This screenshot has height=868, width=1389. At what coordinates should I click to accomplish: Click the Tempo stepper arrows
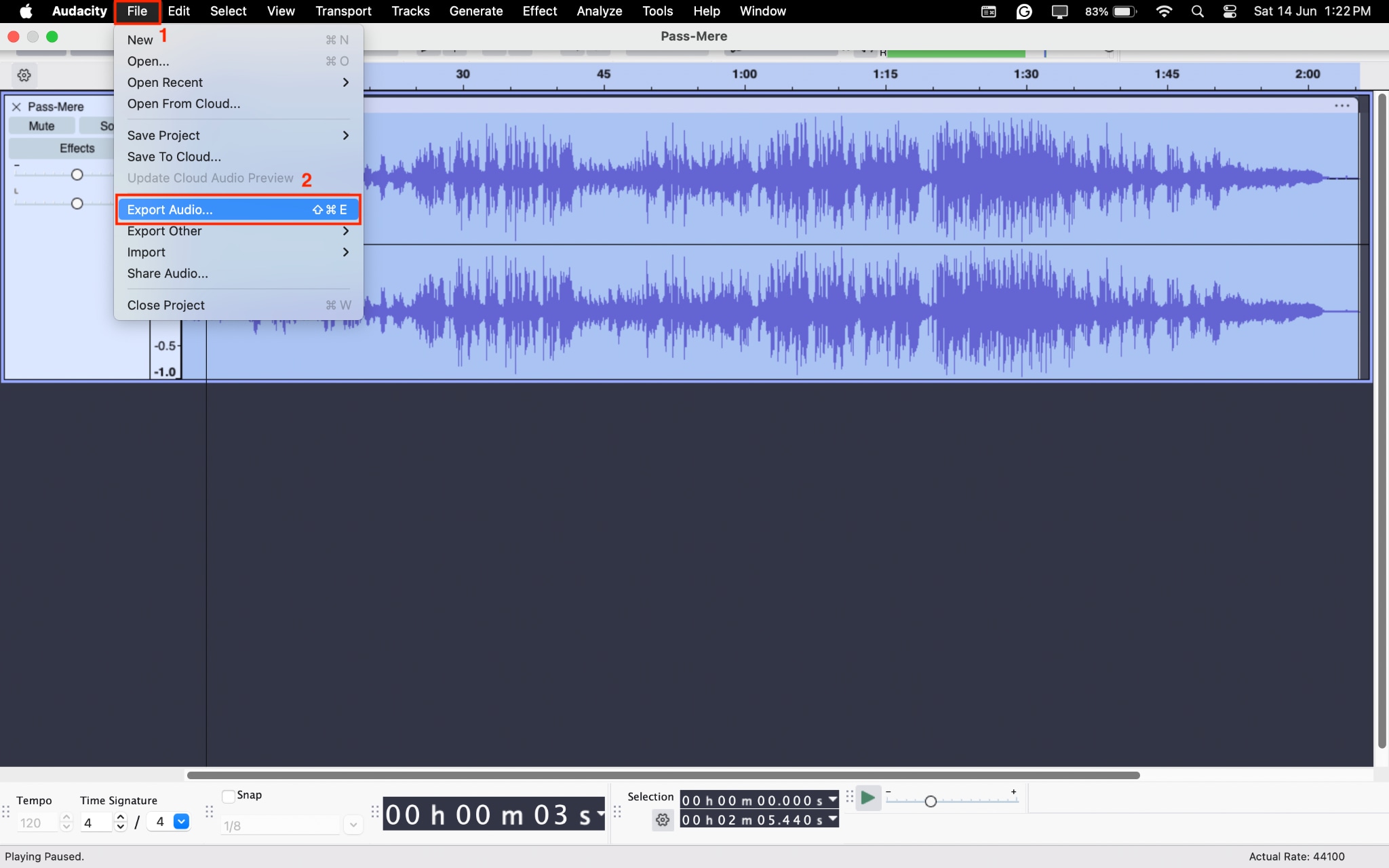point(66,822)
